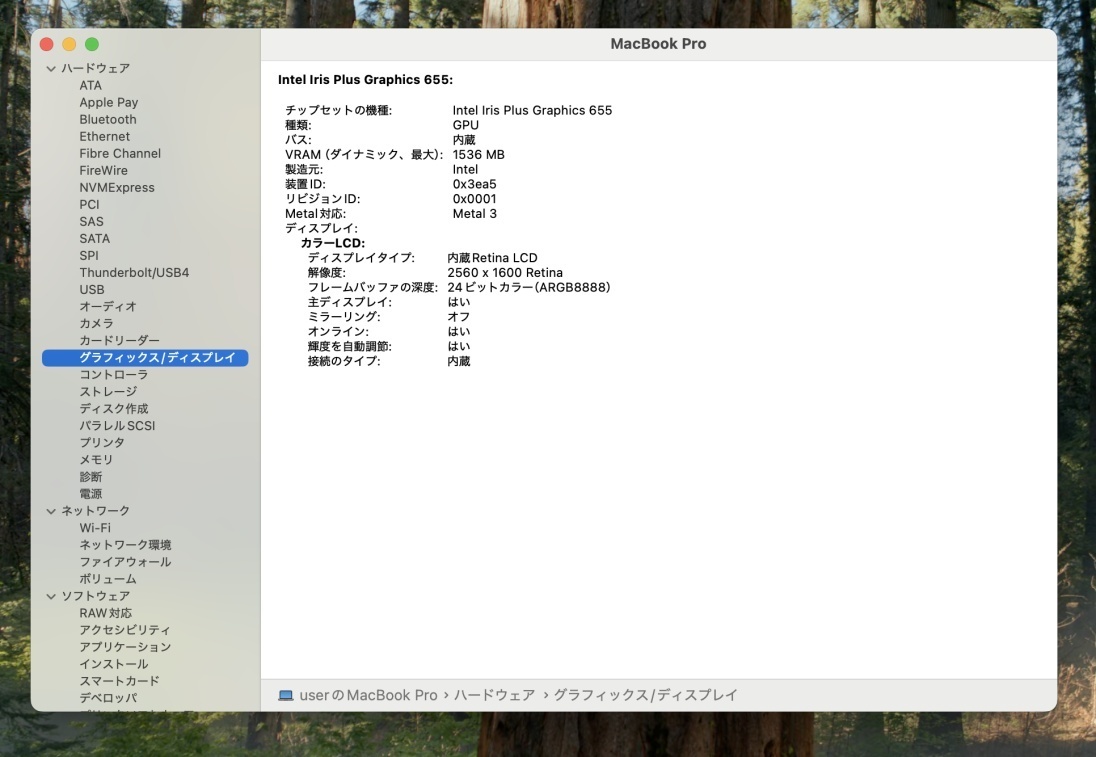Screen dimensions: 1096x757
Task: Click the MacBook Pro window title
Action: (x=658, y=44)
